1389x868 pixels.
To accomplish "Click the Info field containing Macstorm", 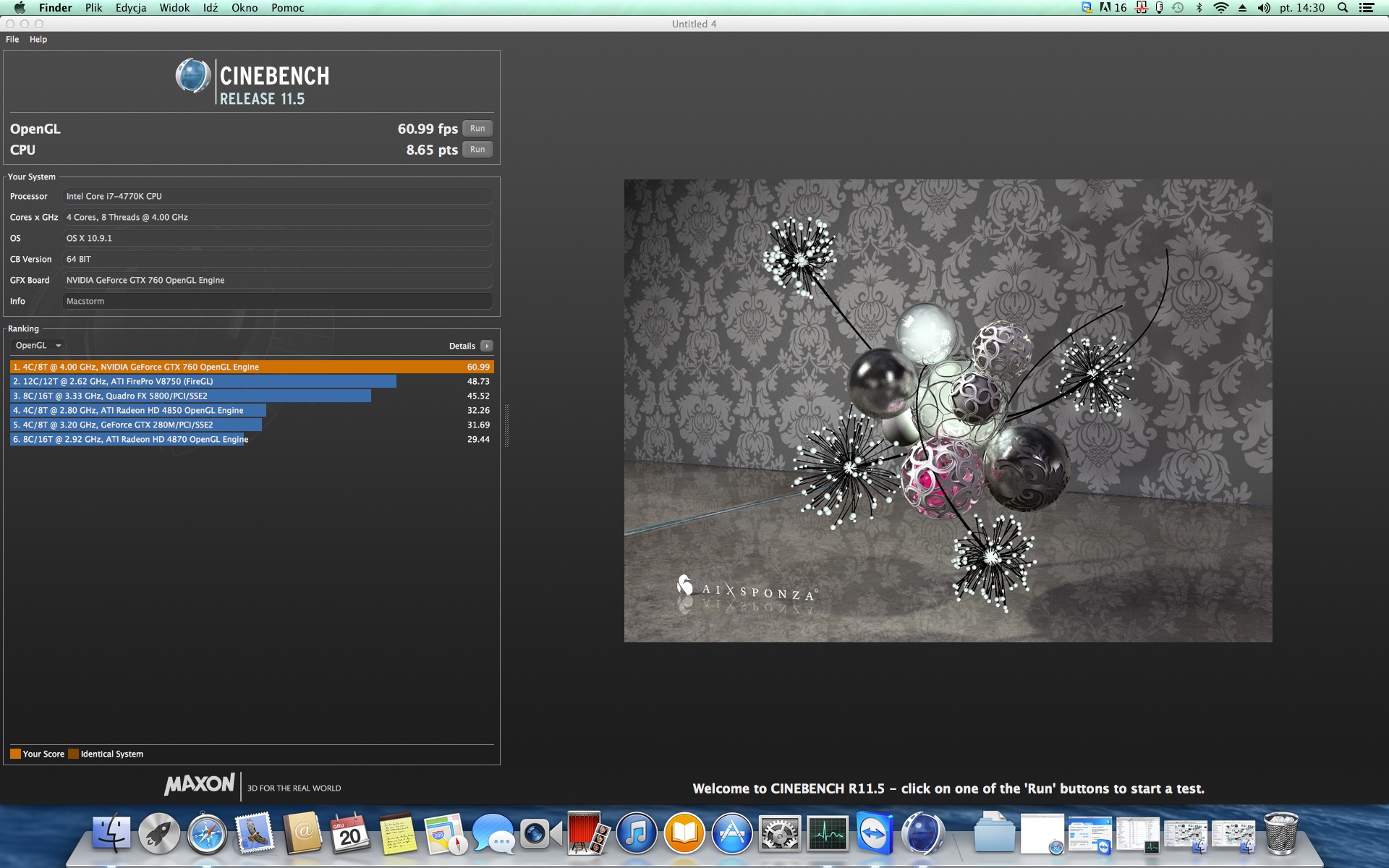I will (x=278, y=301).
